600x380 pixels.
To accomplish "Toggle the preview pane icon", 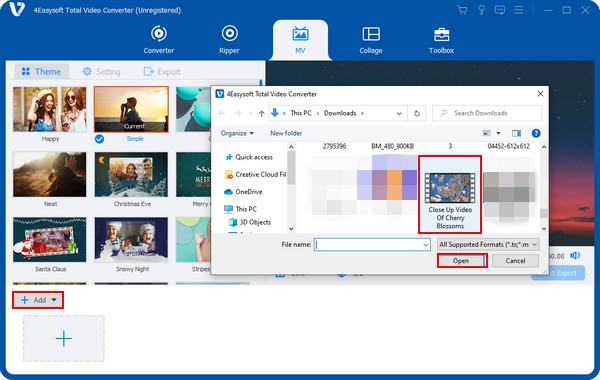I will coord(516,133).
